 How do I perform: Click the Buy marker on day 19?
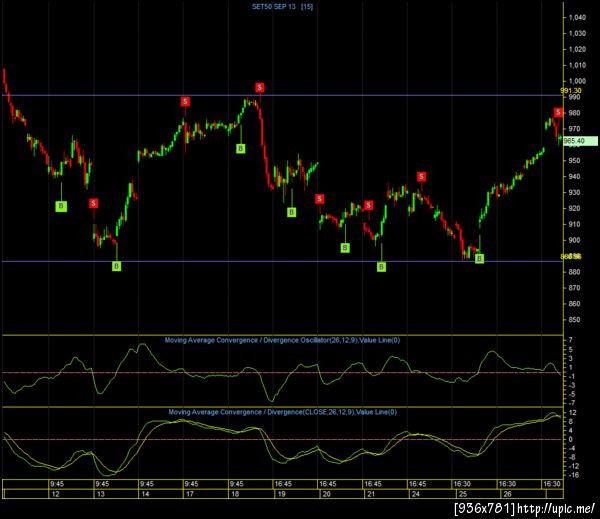click(292, 212)
